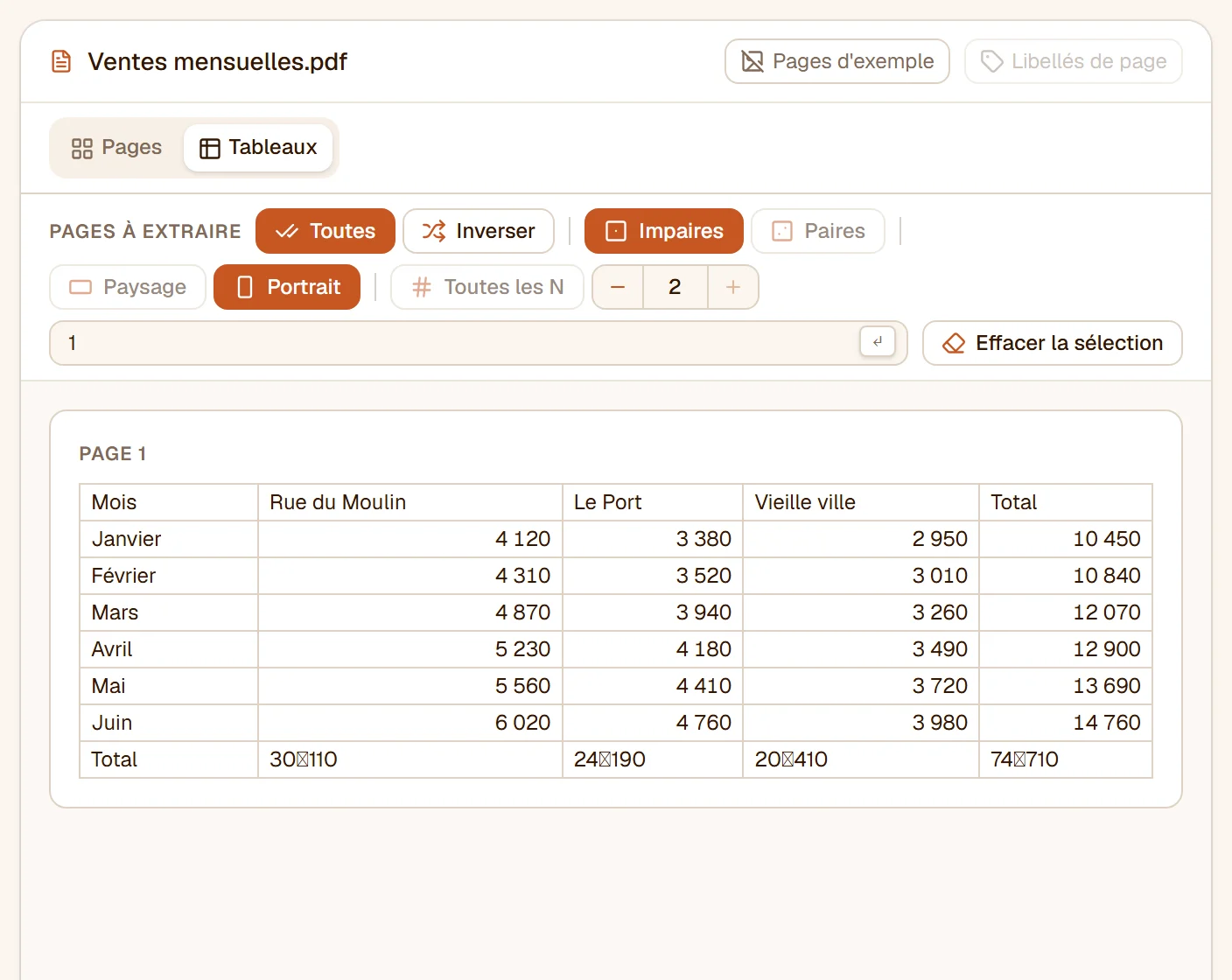Click the N value field showing 2
This screenshot has width=1232, height=980.
click(675, 287)
